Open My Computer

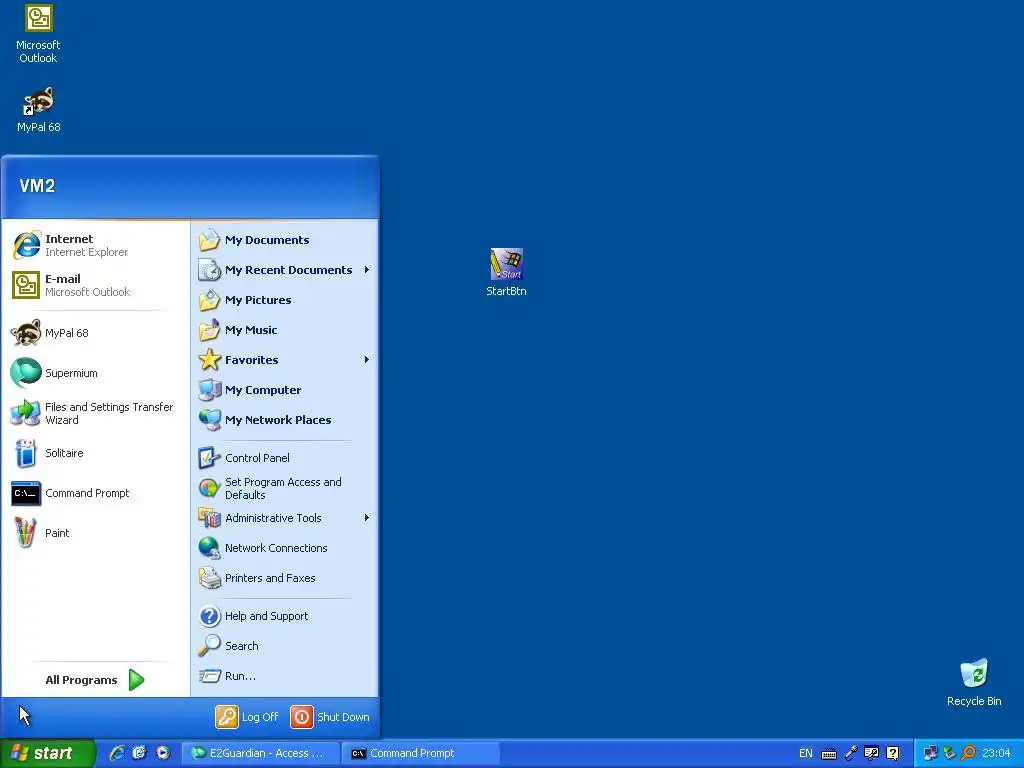tap(285, 390)
